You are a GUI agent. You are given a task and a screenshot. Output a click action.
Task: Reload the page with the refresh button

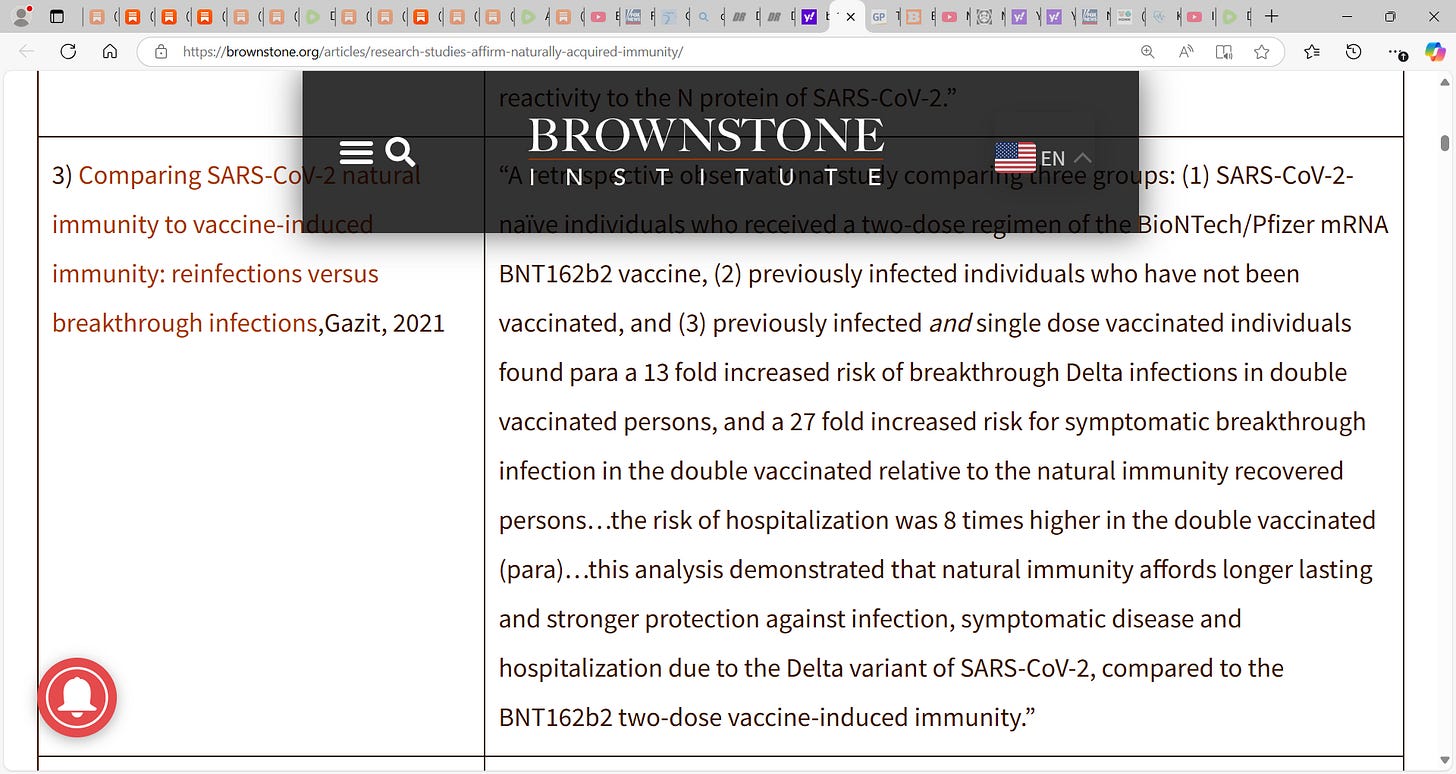point(68,52)
